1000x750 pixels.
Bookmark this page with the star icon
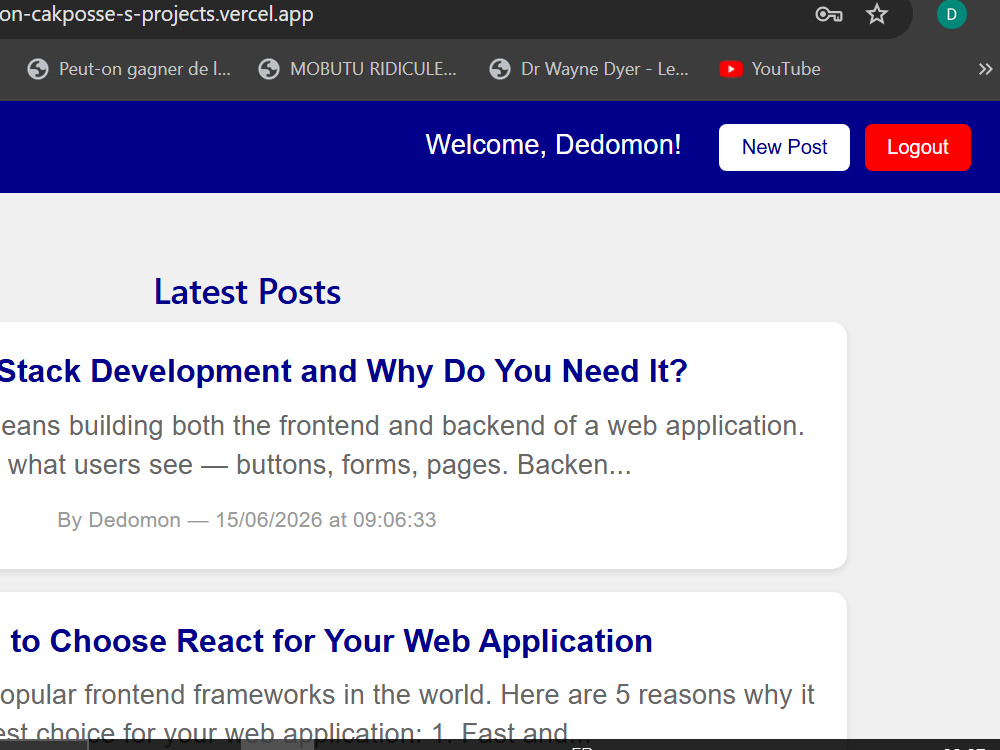coord(877,14)
